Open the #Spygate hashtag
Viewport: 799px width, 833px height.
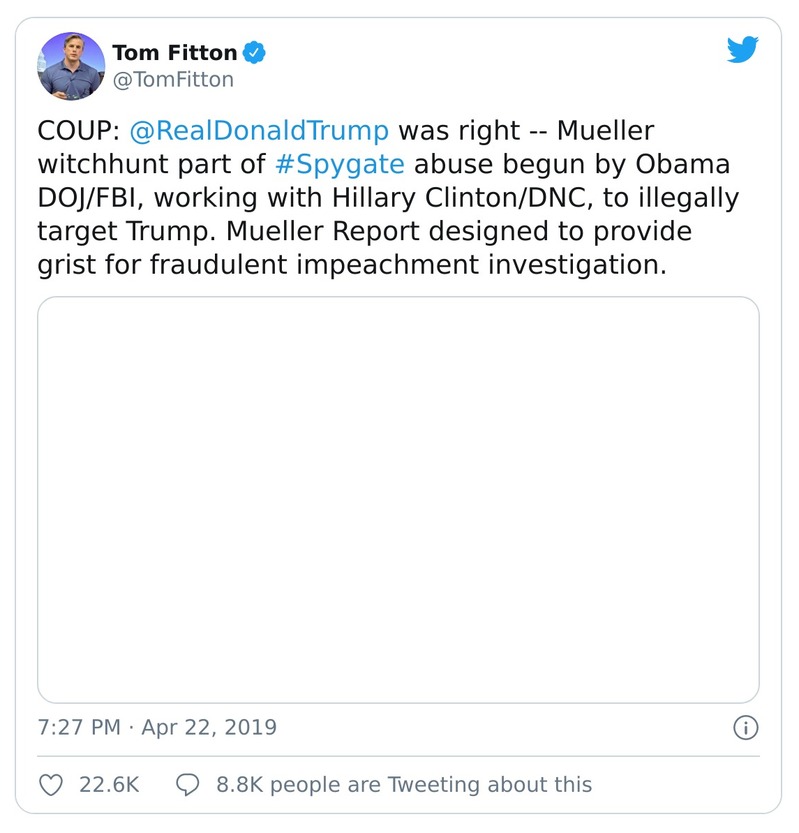coord(340,164)
